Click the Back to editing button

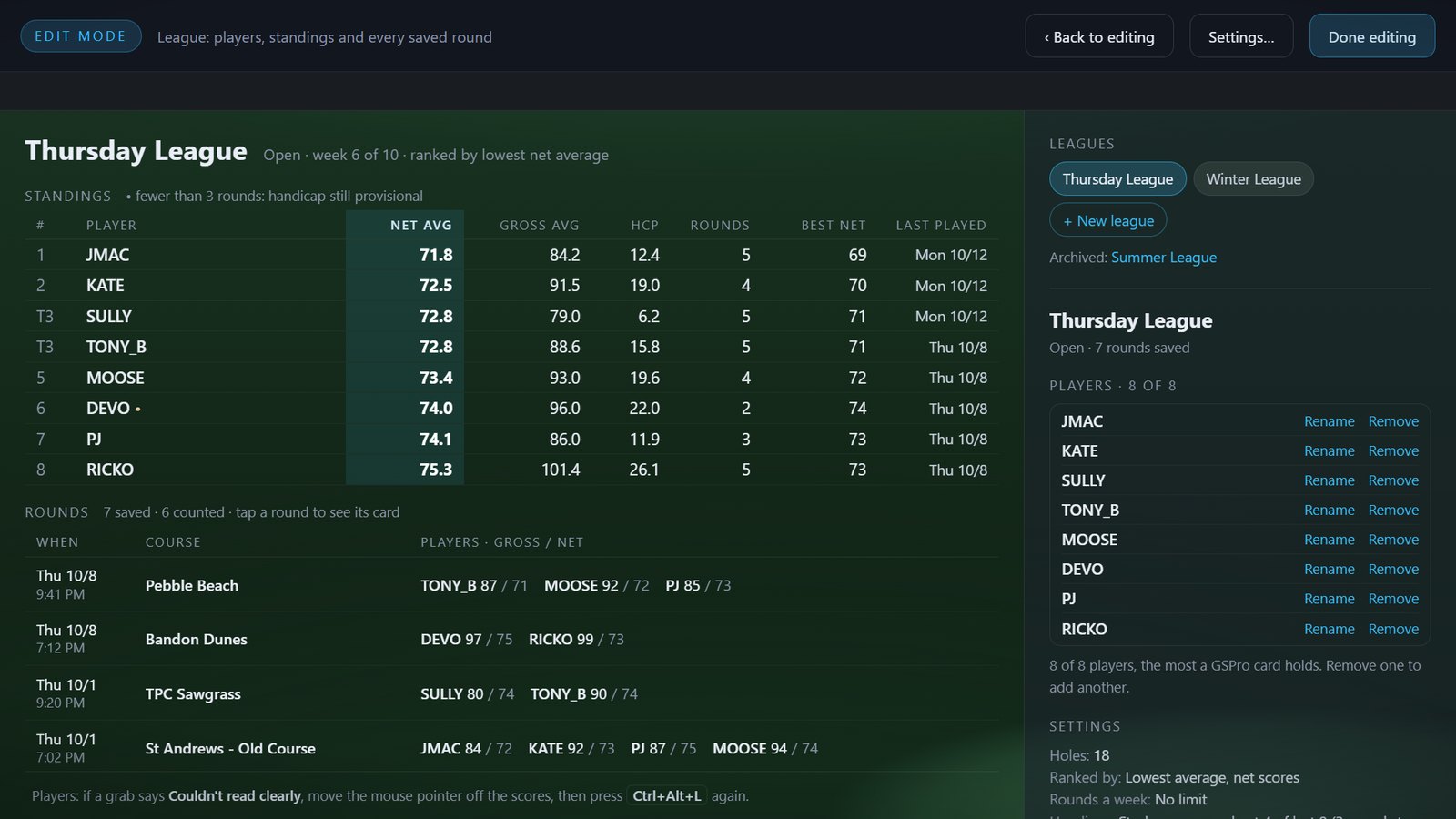click(1099, 36)
